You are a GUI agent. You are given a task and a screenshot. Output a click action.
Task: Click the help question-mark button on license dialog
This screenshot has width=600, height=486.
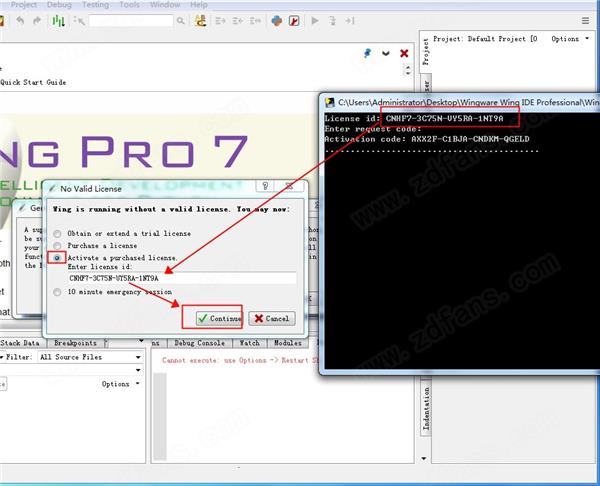click(265, 186)
